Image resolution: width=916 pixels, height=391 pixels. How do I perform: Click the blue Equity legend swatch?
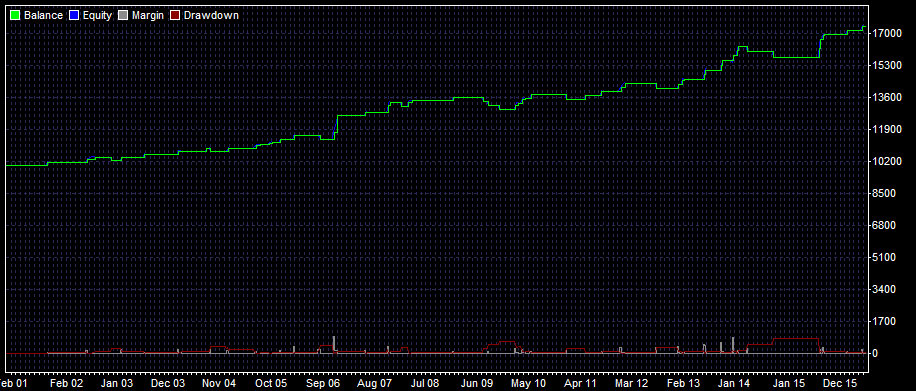pos(74,16)
